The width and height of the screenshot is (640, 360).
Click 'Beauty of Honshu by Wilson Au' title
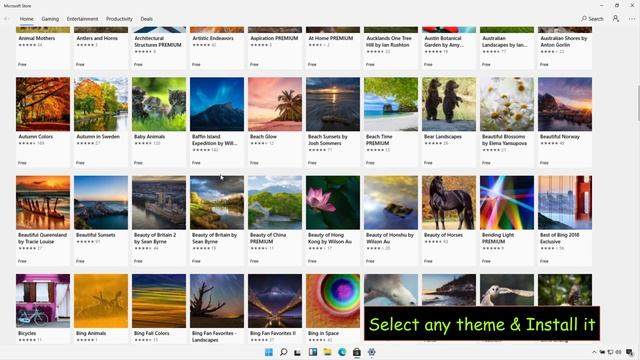[390, 238]
